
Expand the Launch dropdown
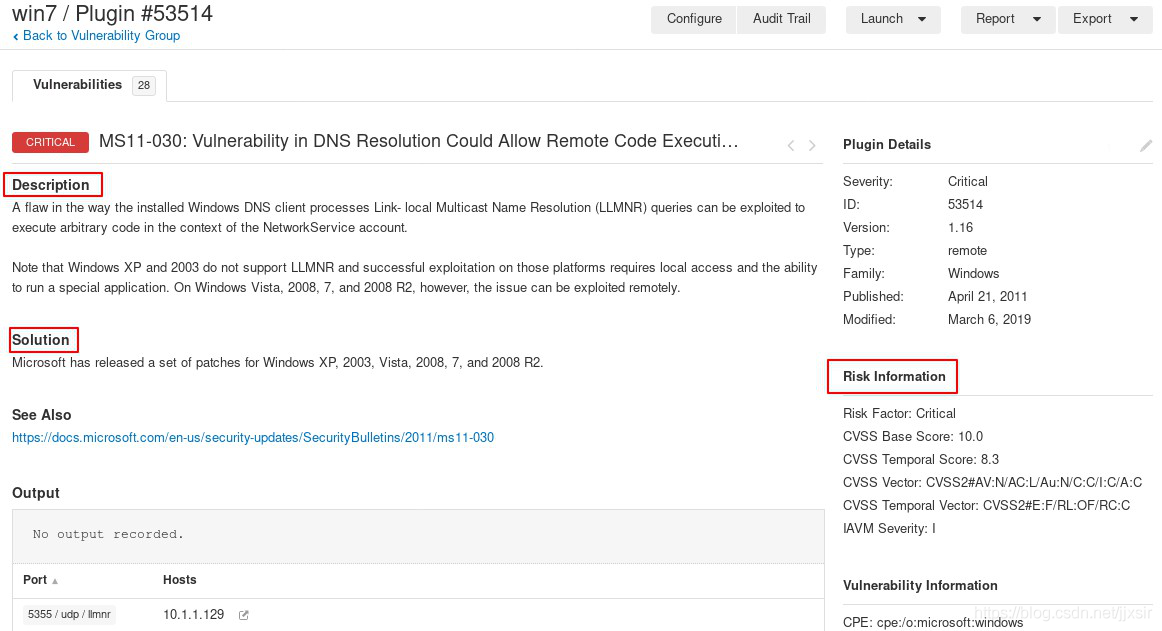[893, 19]
